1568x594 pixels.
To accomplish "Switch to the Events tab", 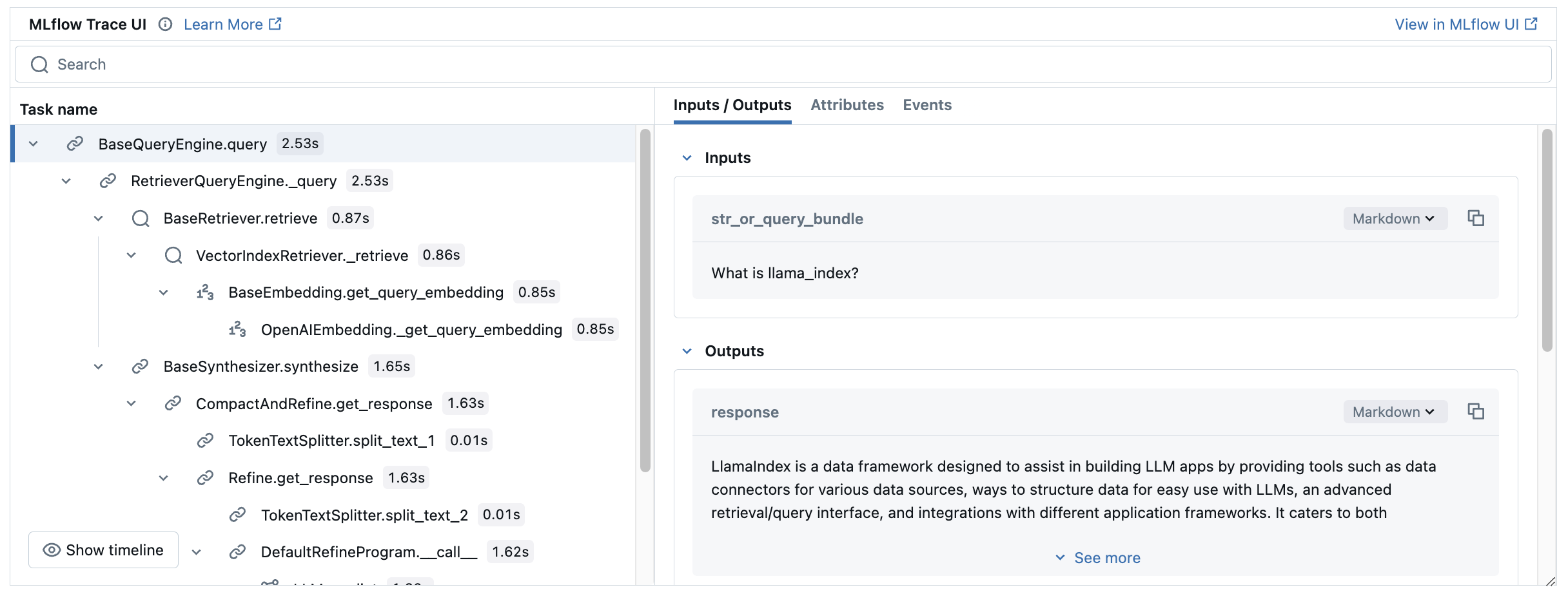I will pos(926,105).
